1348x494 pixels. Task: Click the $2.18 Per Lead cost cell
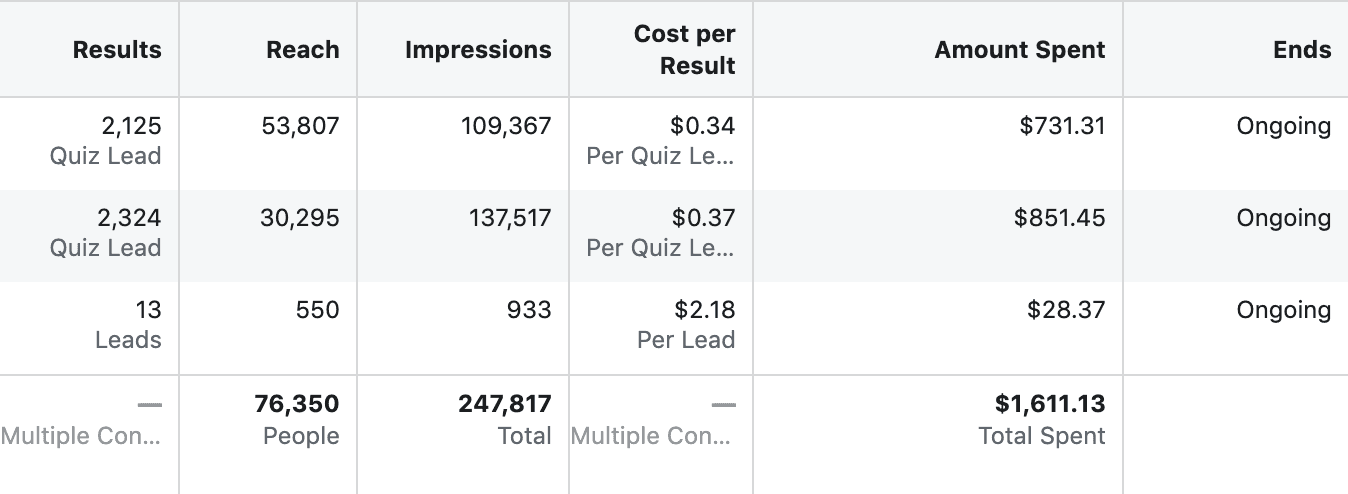coord(686,325)
